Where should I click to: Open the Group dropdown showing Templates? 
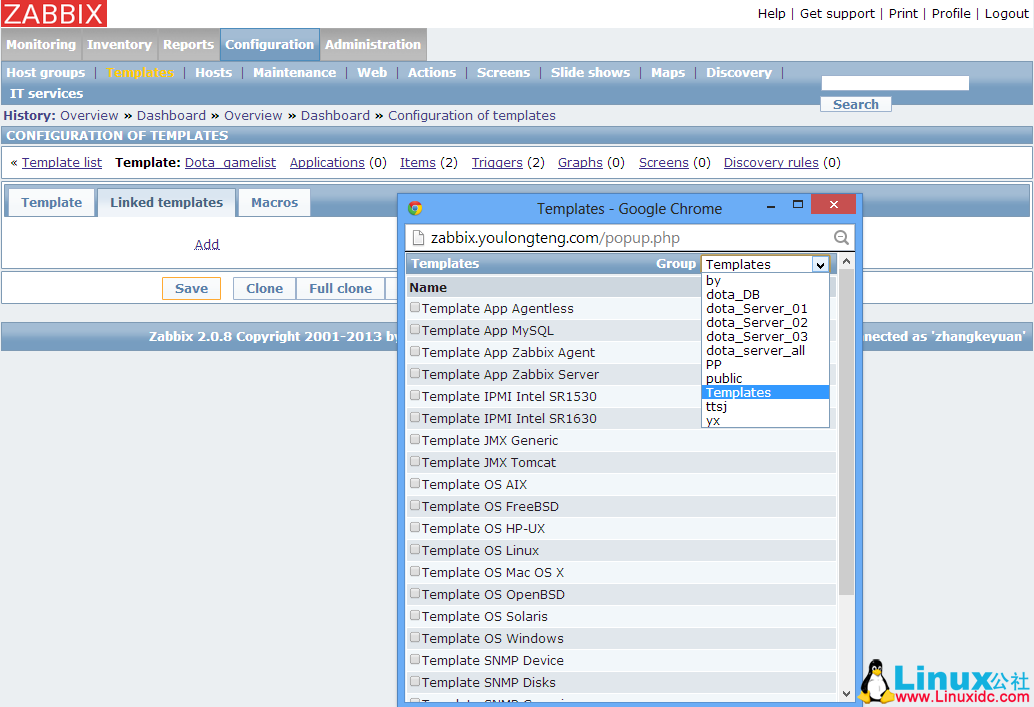(x=765, y=264)
